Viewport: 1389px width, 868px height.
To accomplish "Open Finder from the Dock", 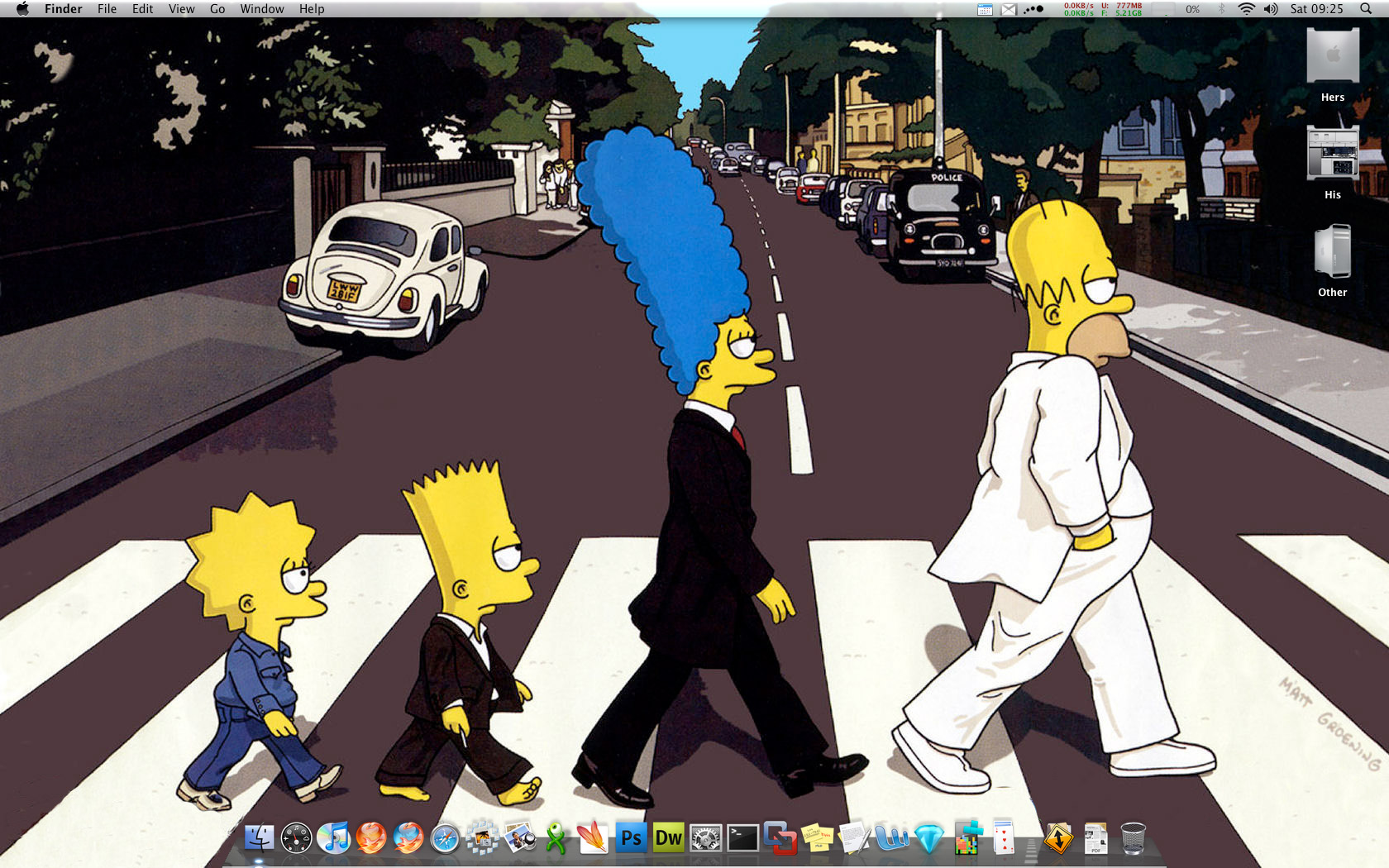I will click(x=259, y=838).
